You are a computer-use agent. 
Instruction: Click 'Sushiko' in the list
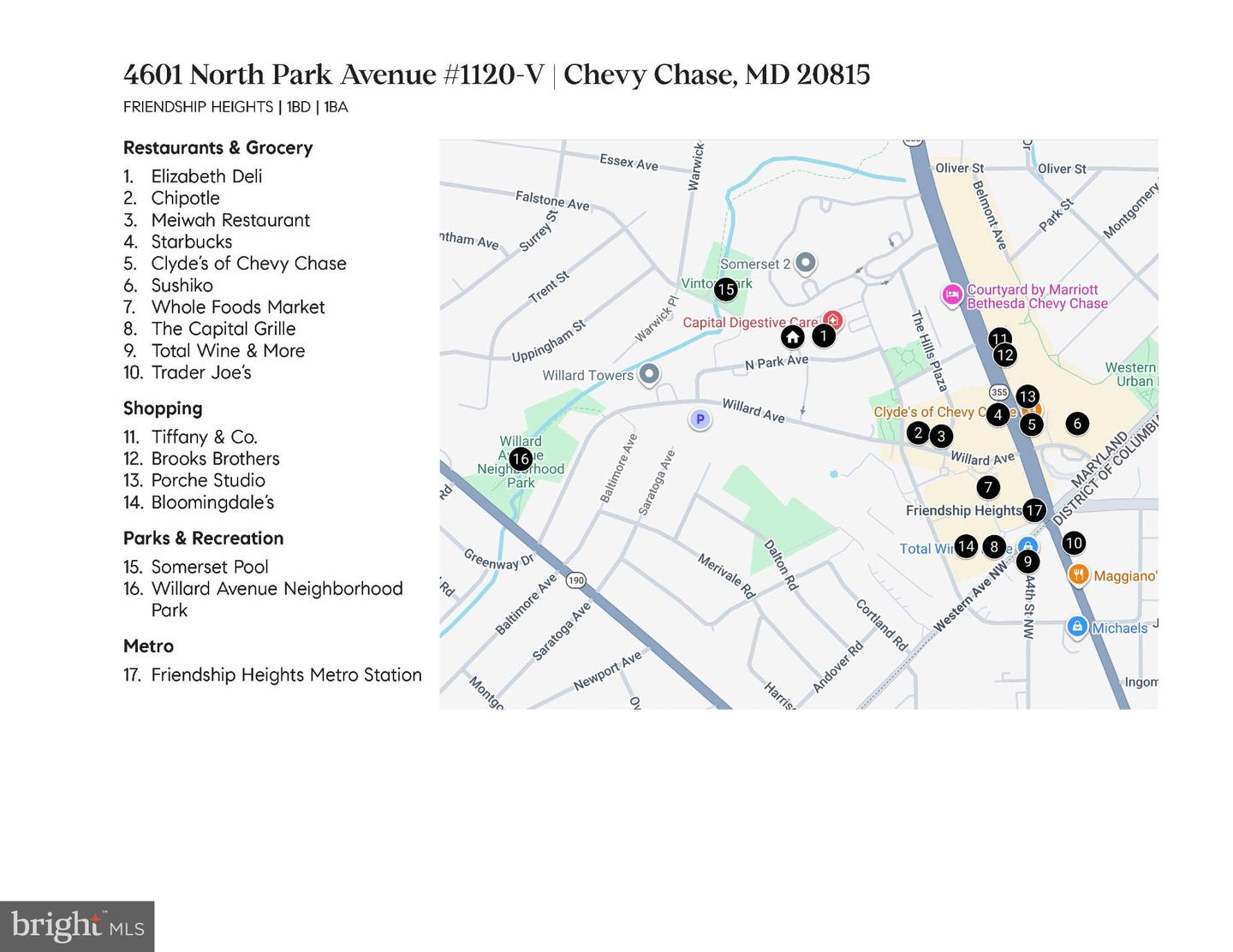(182, 285)
